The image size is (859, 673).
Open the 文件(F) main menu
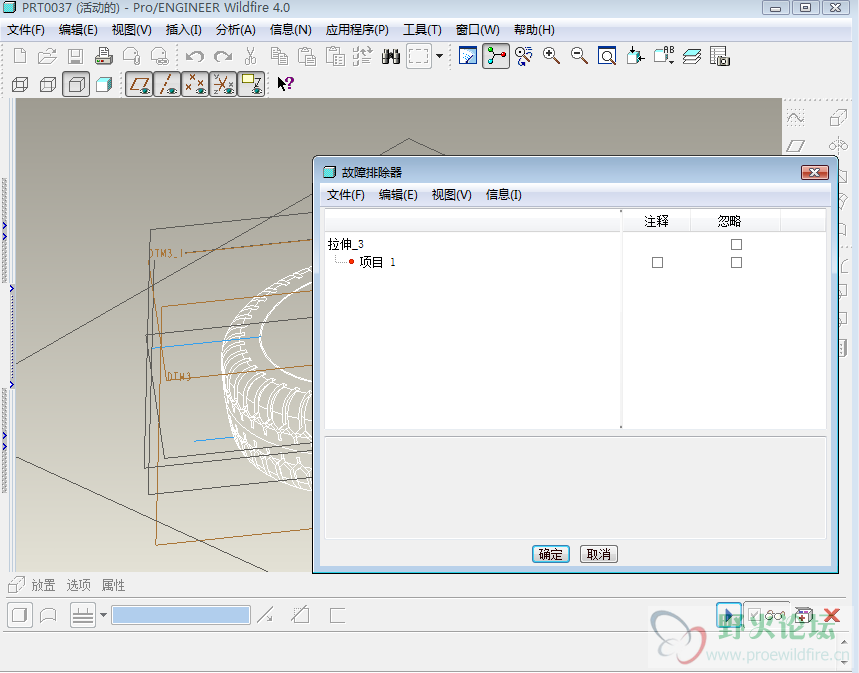(x=26, y=30)
